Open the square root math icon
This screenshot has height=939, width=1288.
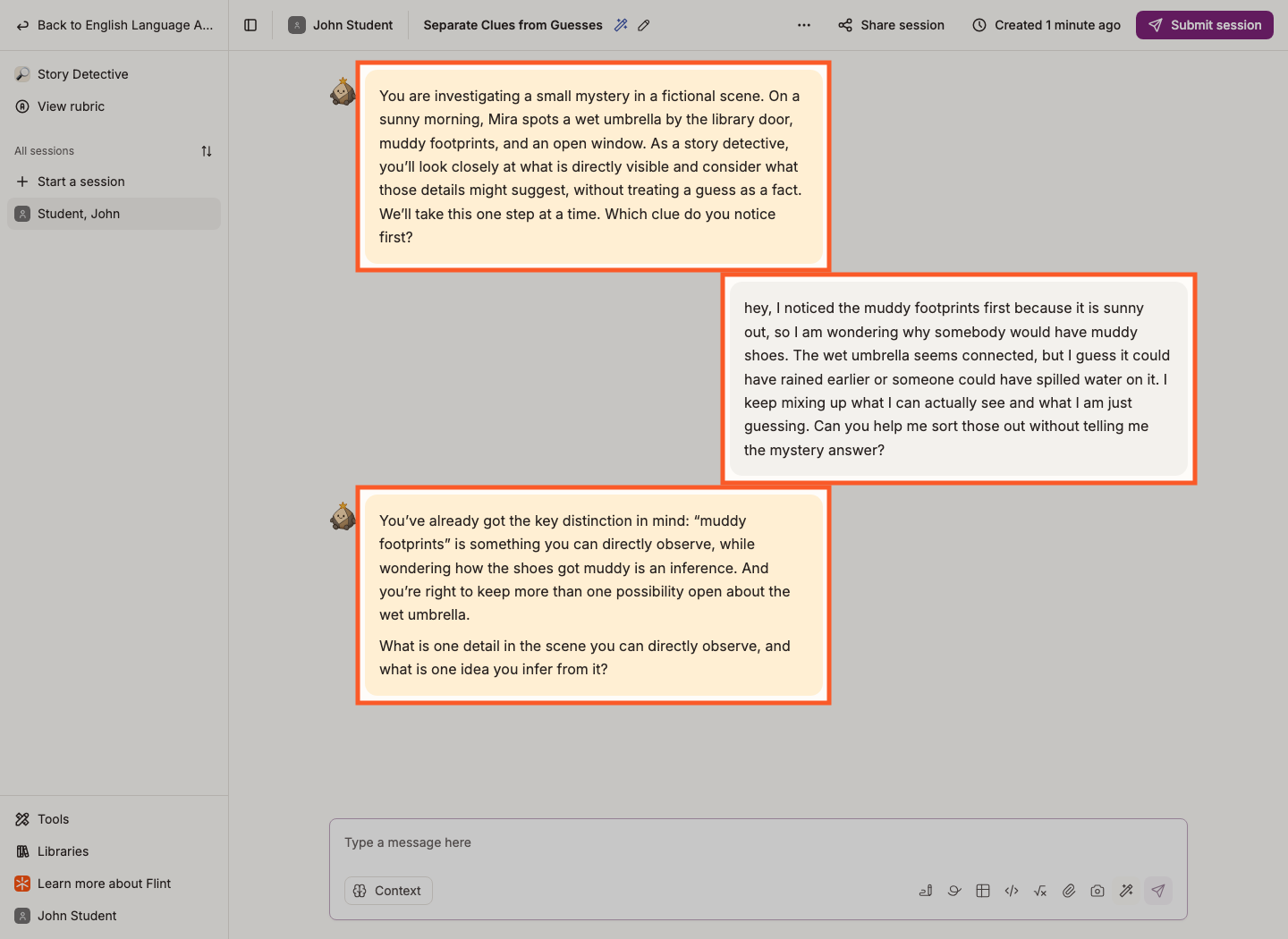tap(1040, 891)
